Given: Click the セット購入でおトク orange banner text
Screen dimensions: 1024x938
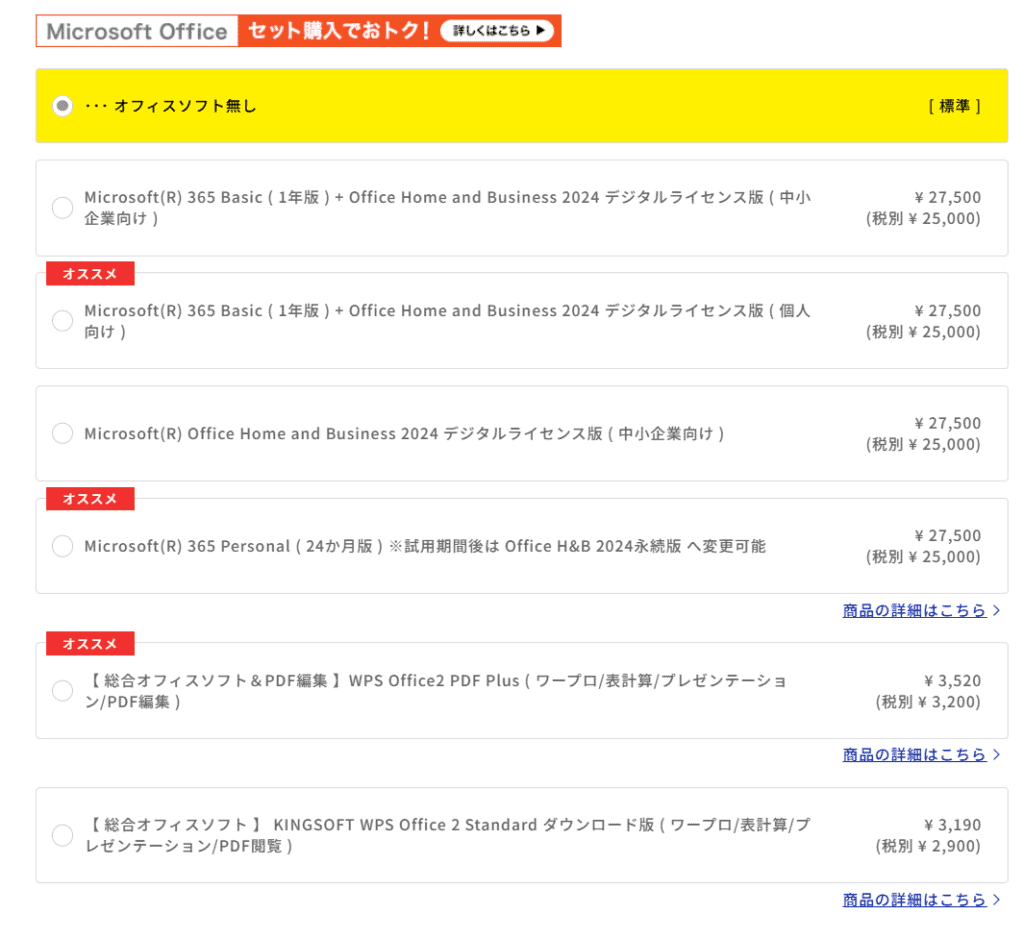Looking at the screenshot, I should (339, 31).
